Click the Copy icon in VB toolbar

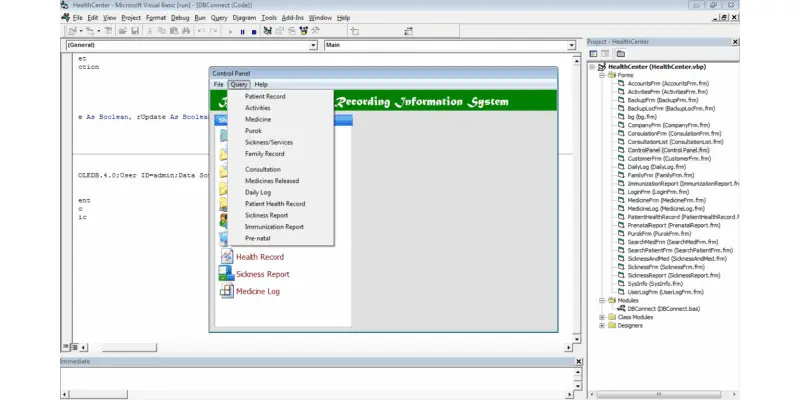[162, 31]
